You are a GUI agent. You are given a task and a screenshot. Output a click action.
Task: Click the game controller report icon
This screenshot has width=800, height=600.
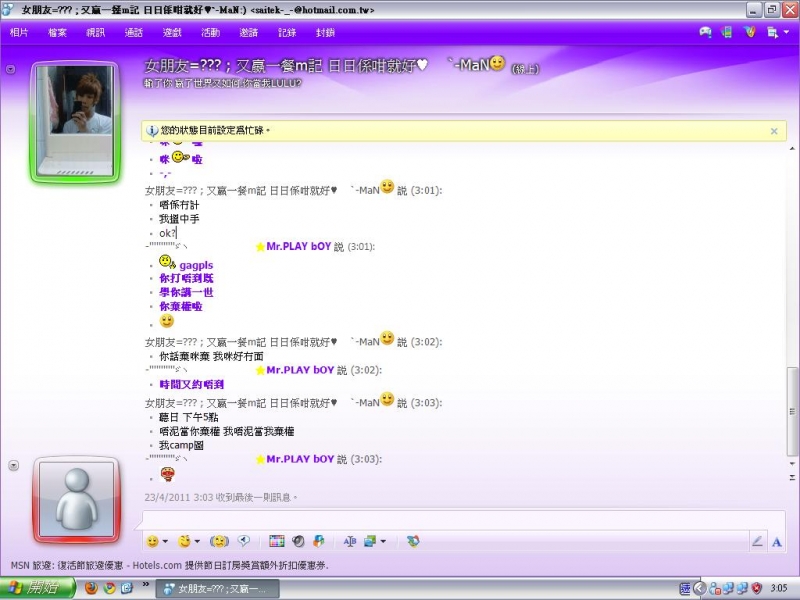(705, 33)
